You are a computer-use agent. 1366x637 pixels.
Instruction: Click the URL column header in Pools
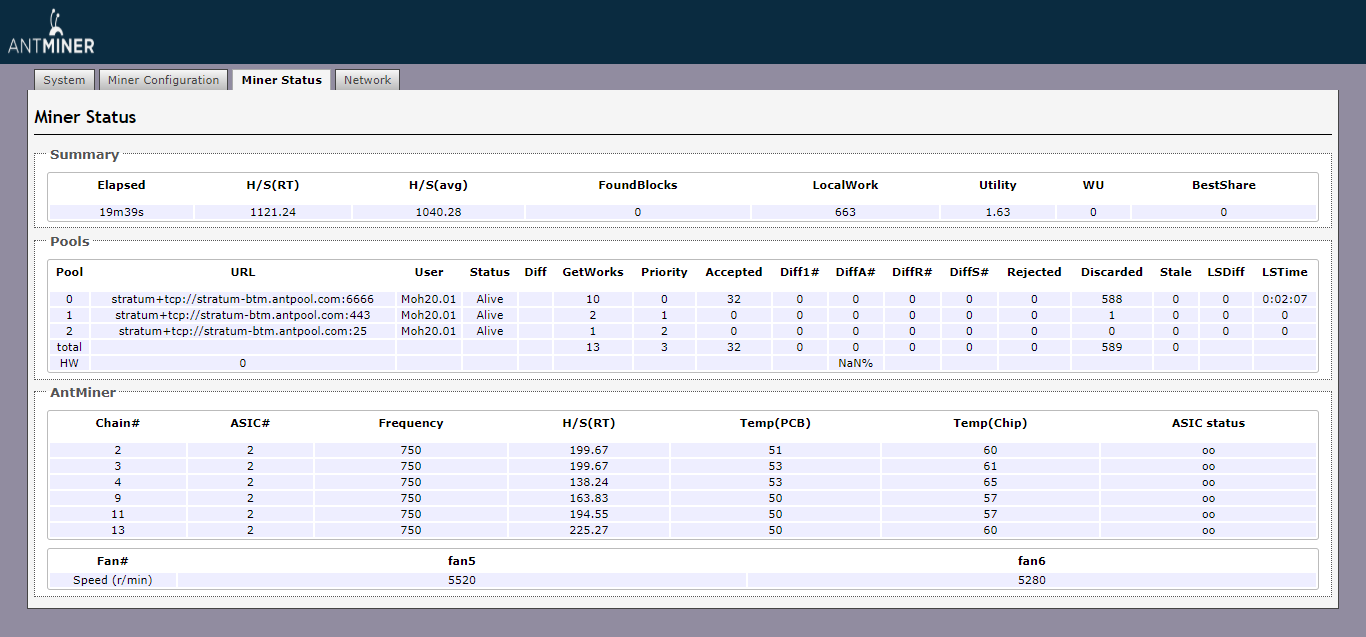click(243, 272)
